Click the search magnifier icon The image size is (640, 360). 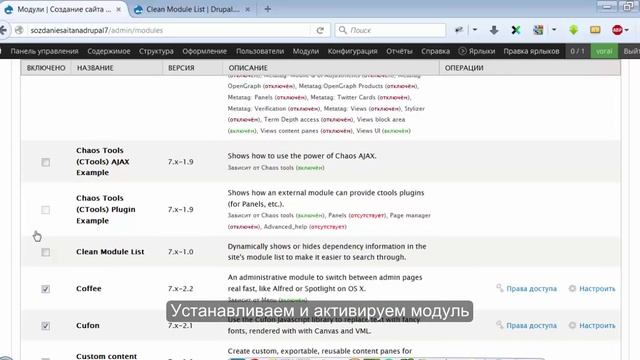coord(343,30)
